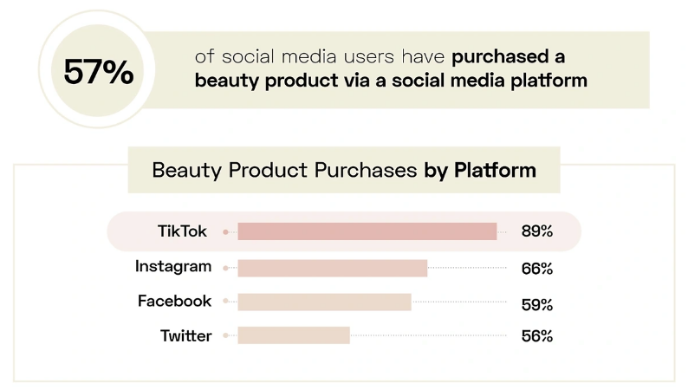Click the TikTok platform label

coord(182,231)
